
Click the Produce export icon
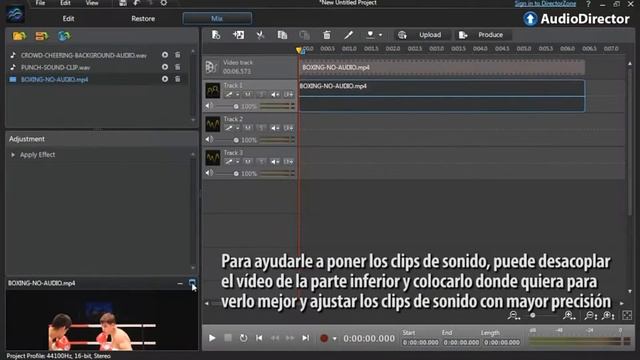pos(463,35)
